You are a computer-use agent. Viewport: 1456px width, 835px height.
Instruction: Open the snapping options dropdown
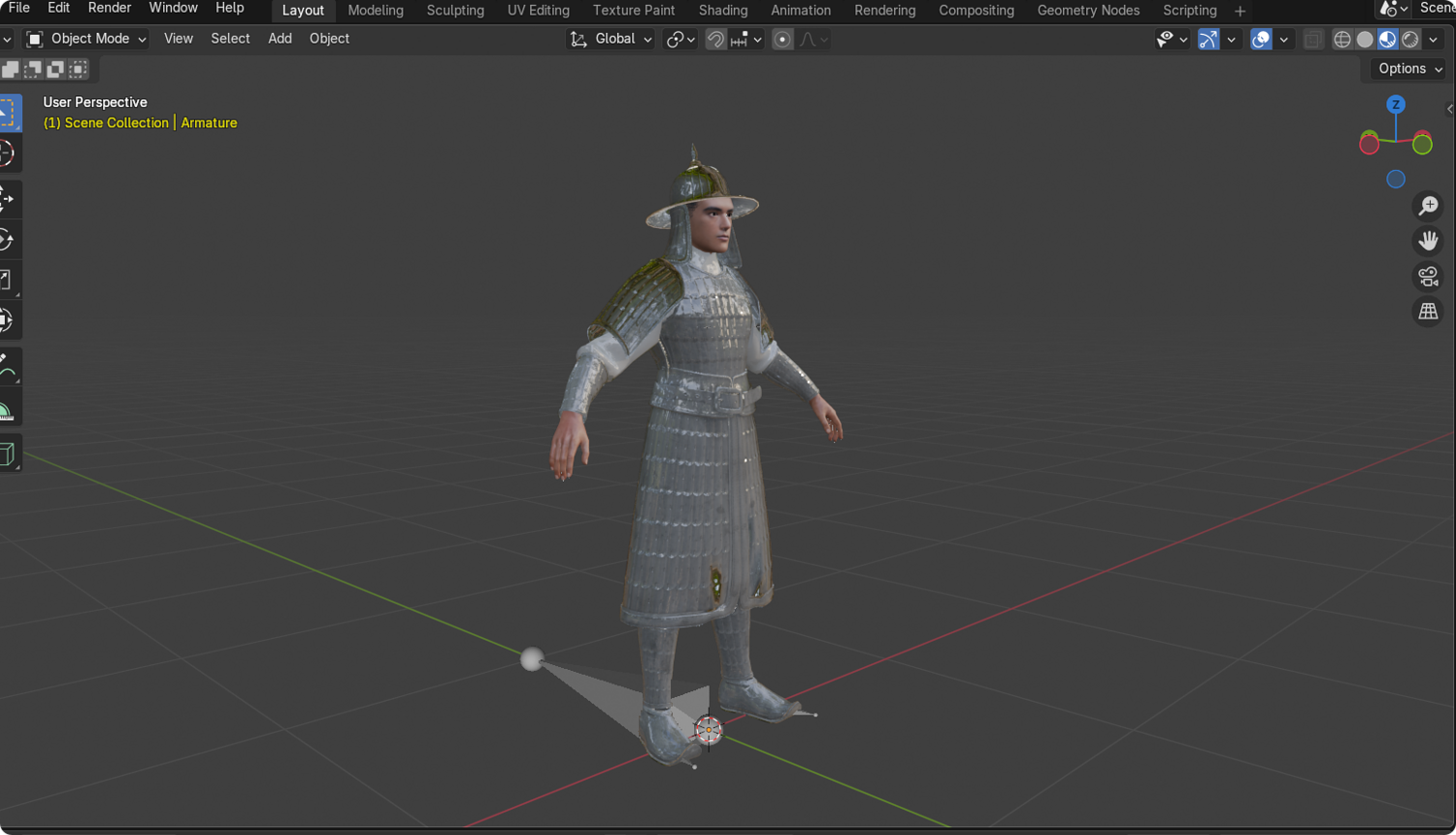pos(746,40)
